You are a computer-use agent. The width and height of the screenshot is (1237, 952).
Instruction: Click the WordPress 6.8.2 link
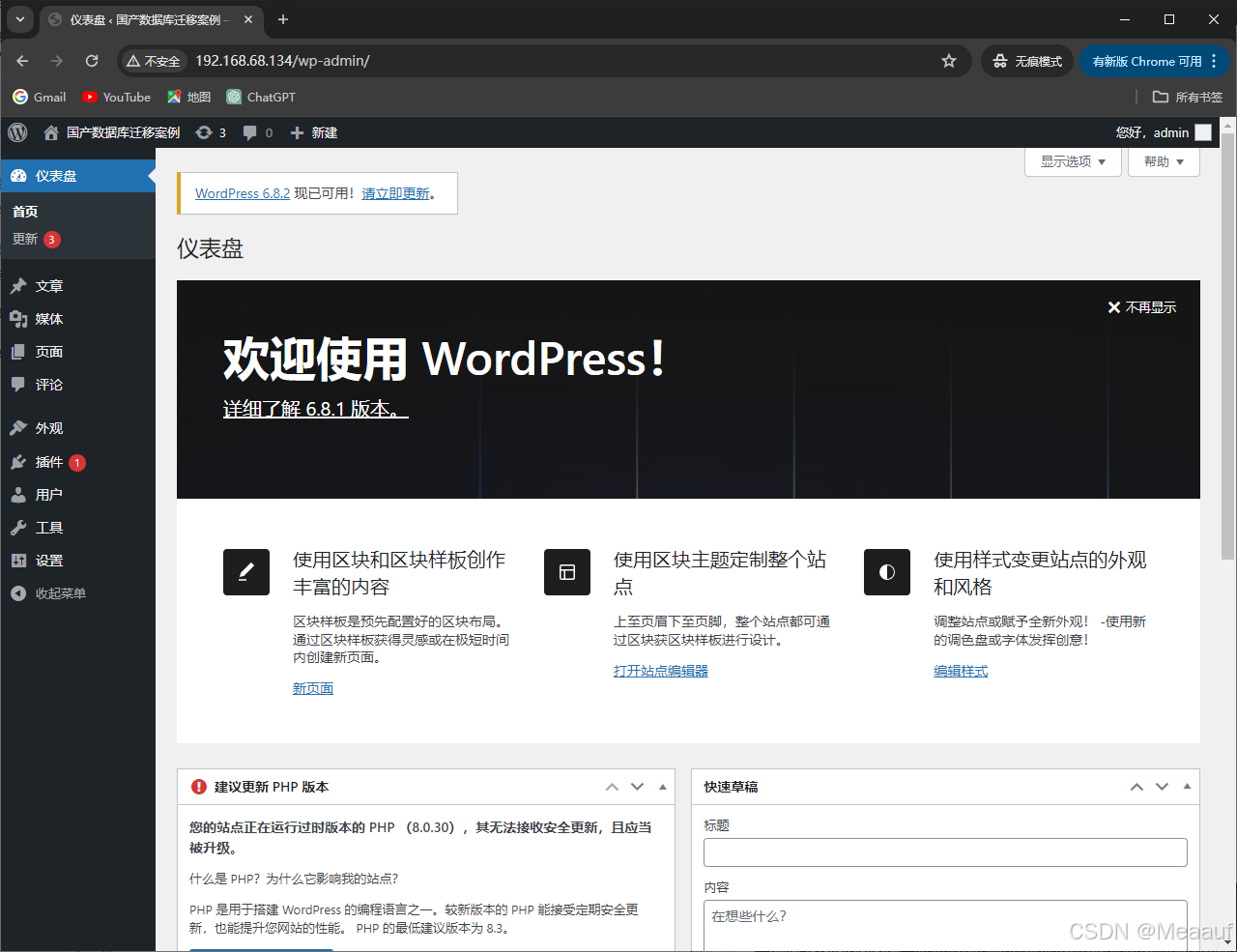(x=243, y=193)
